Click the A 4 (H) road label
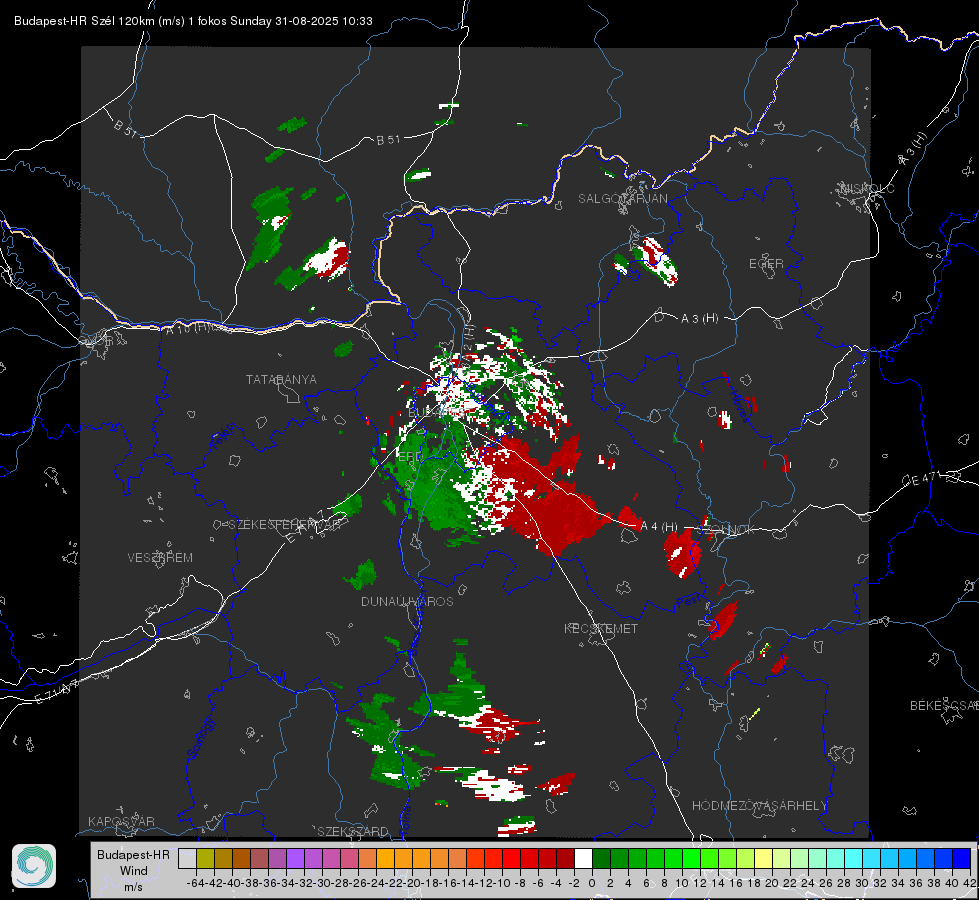Screen dimensions: 979x900 coord(659,527)
